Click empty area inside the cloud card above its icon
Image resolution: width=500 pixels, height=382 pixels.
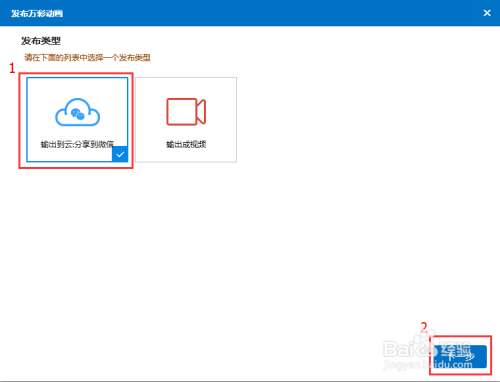click(77, 87)
